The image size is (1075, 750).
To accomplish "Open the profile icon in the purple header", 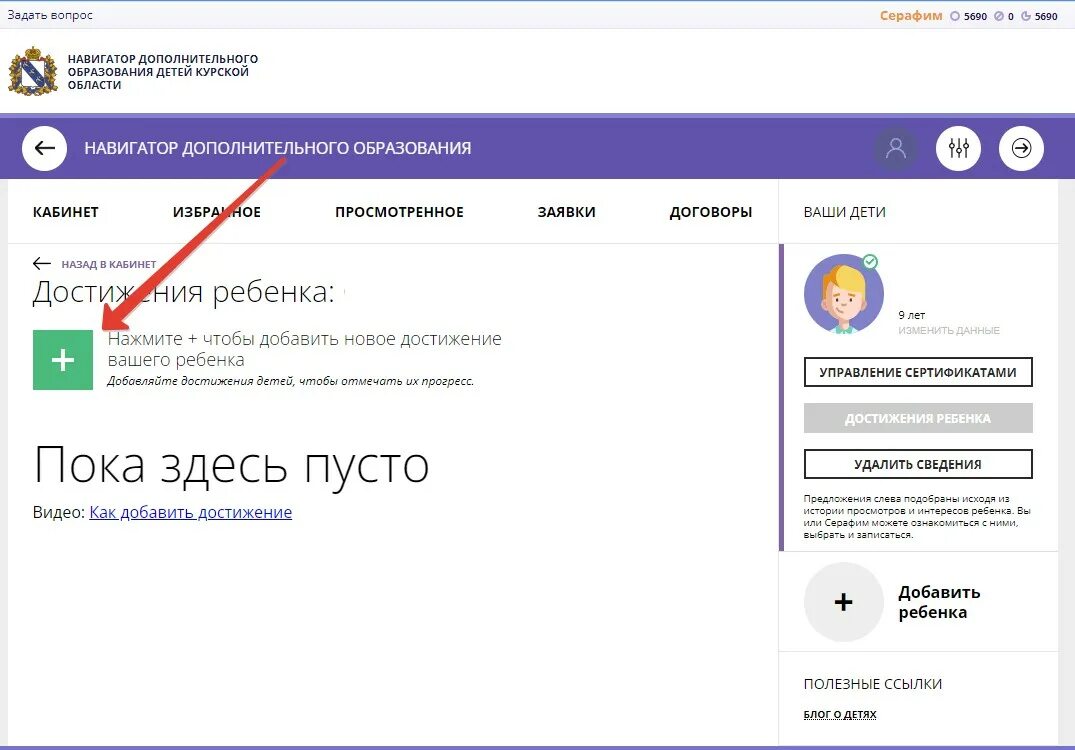I will click(x=895, y=148).
